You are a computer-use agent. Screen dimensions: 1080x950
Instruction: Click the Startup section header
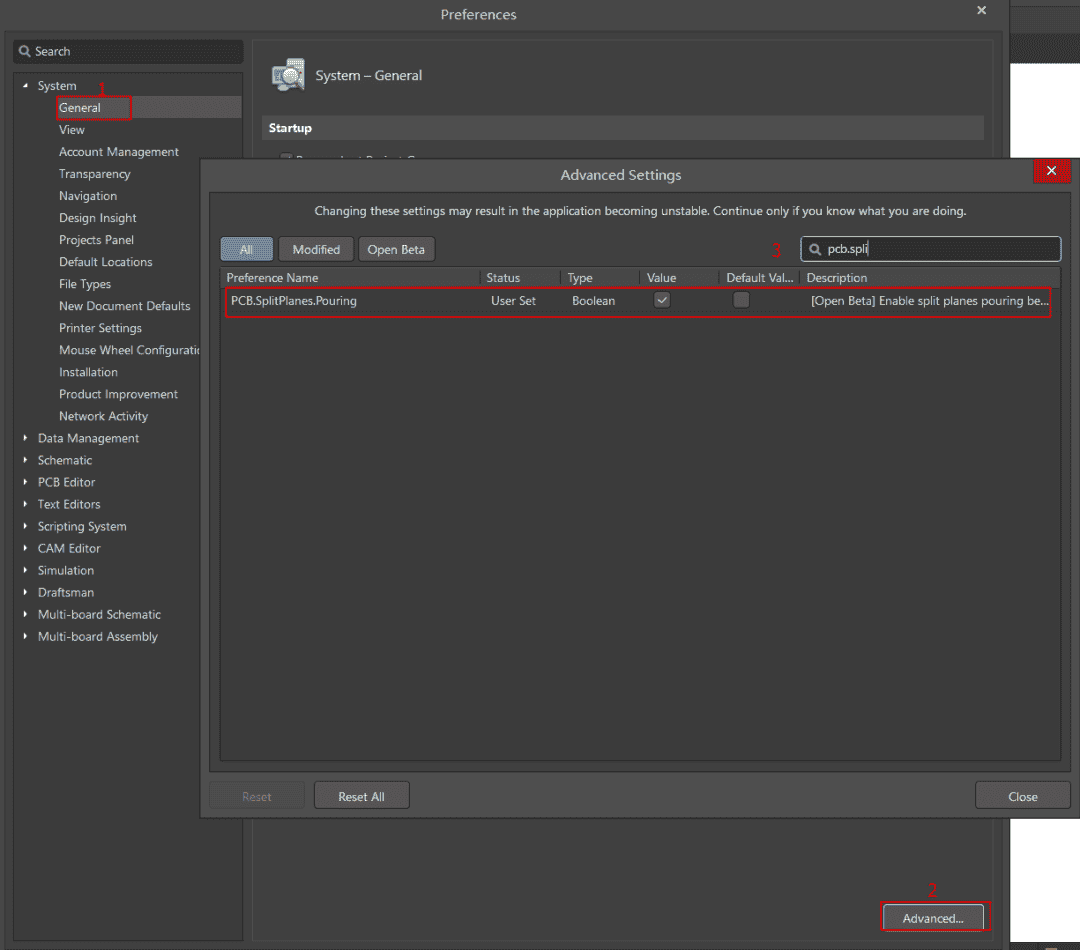623,128
